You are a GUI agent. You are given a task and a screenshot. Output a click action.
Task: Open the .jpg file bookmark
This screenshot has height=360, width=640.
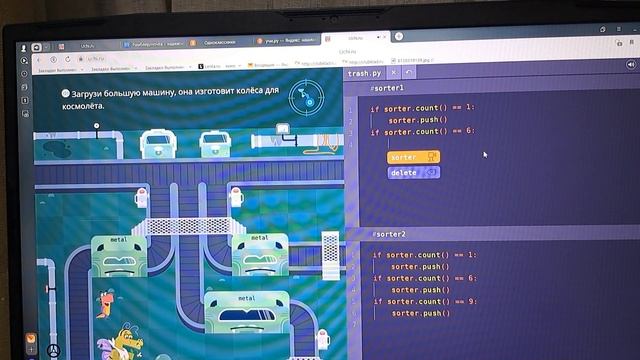pyautogui.click(x=412, y=60)
